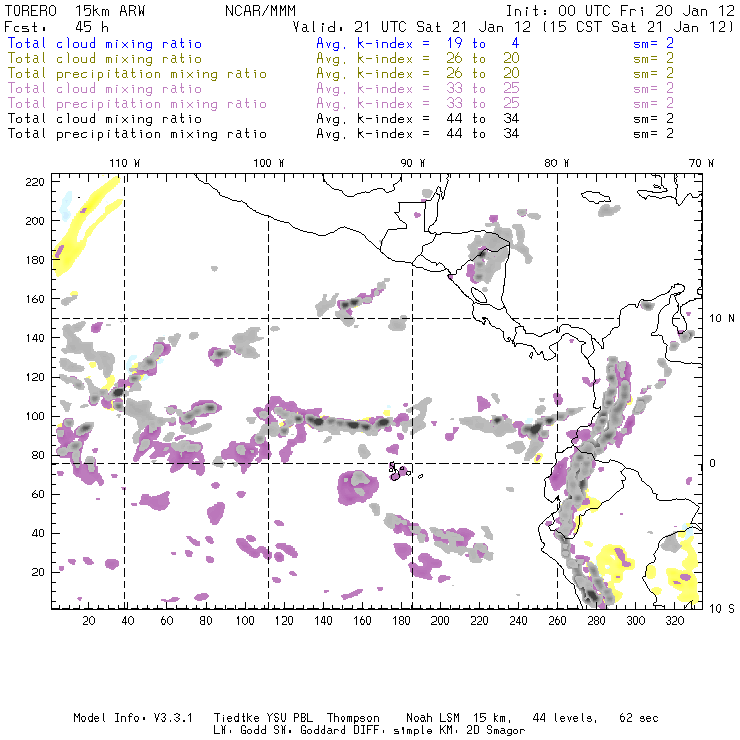Click the "Valid: 21 UTC Sat 21 Jan 12" text

[x=412, y=27]
